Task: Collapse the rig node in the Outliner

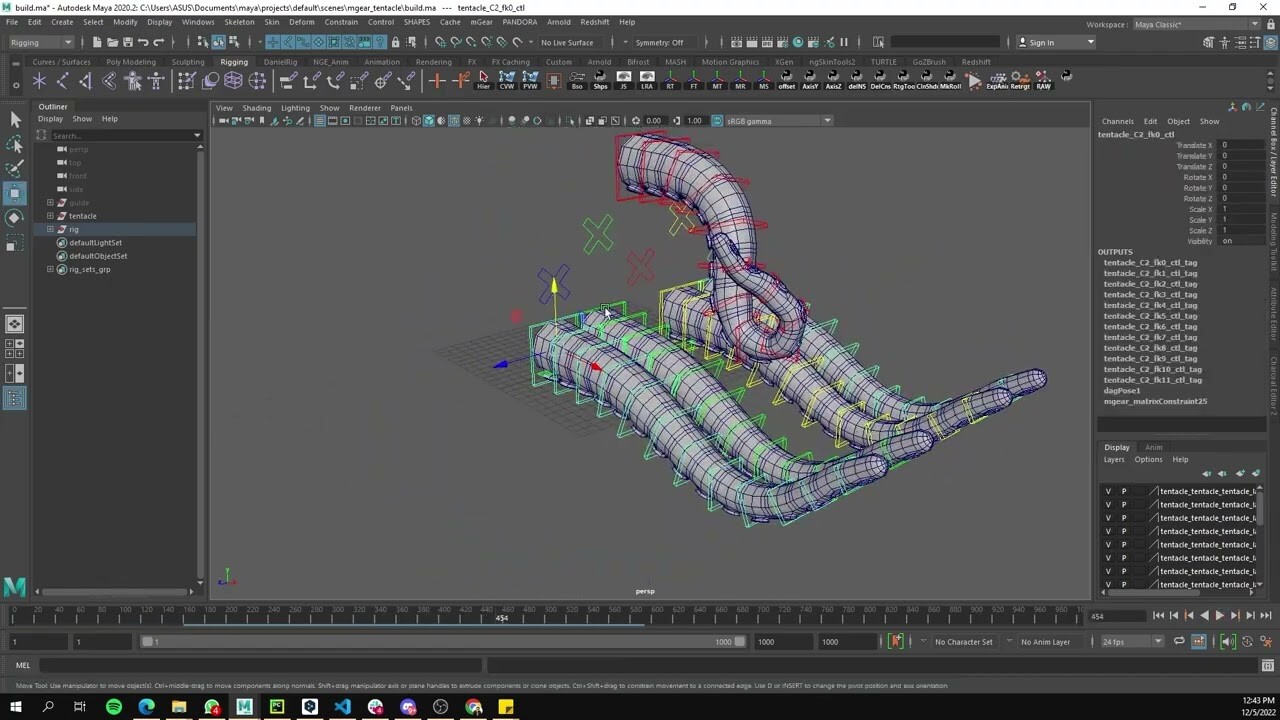Action: 50,229
